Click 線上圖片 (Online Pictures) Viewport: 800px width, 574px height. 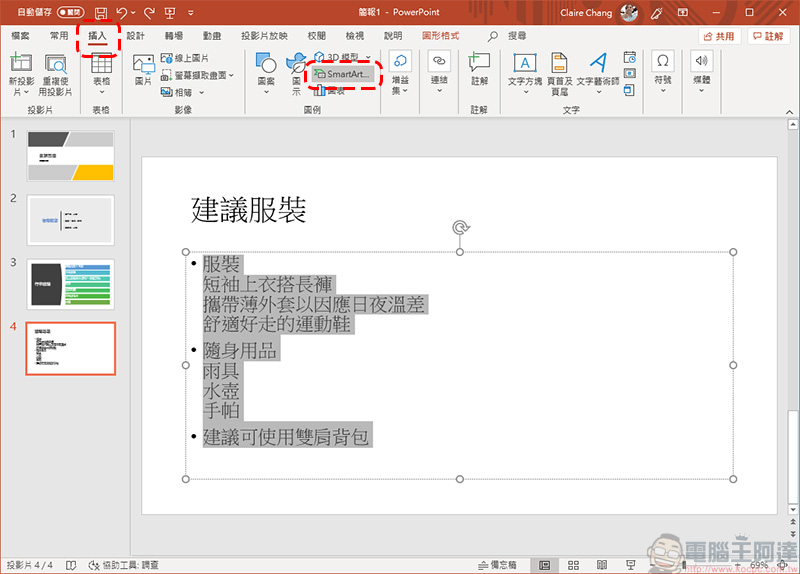pyautogui.click(x=185, y=58)
